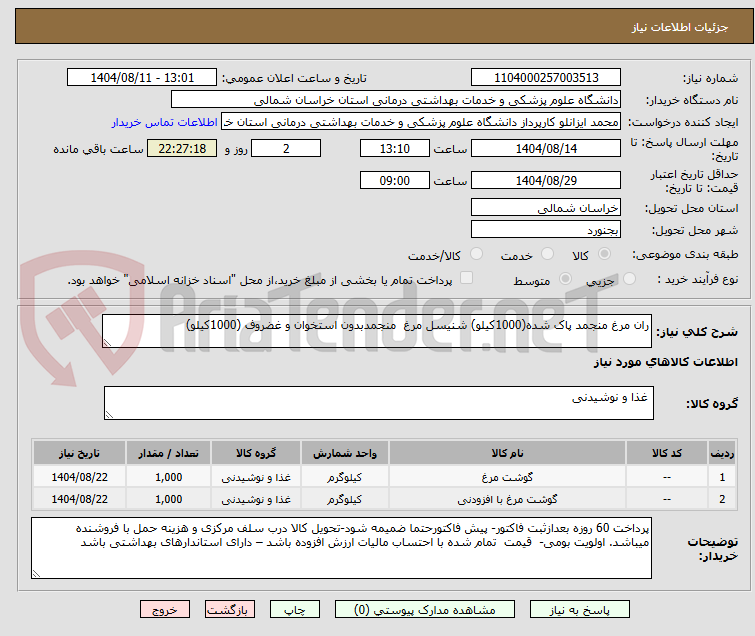This screenshot has width=755, height=636.
Task: Click the گوشت مرغ با افزودنی item cell
Action: pyautogui.click(x=507, y=499)
